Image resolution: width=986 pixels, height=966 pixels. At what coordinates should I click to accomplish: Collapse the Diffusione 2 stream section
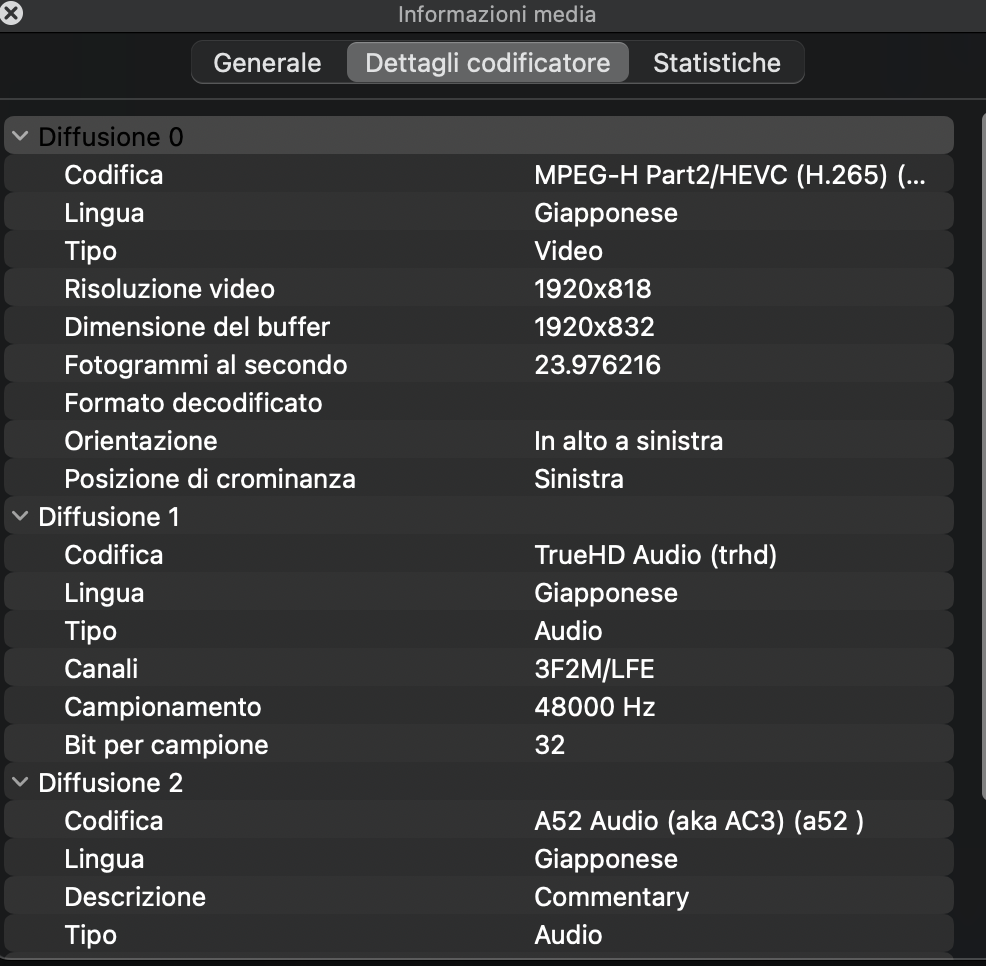pyautogui.click(x=20, y=783)
